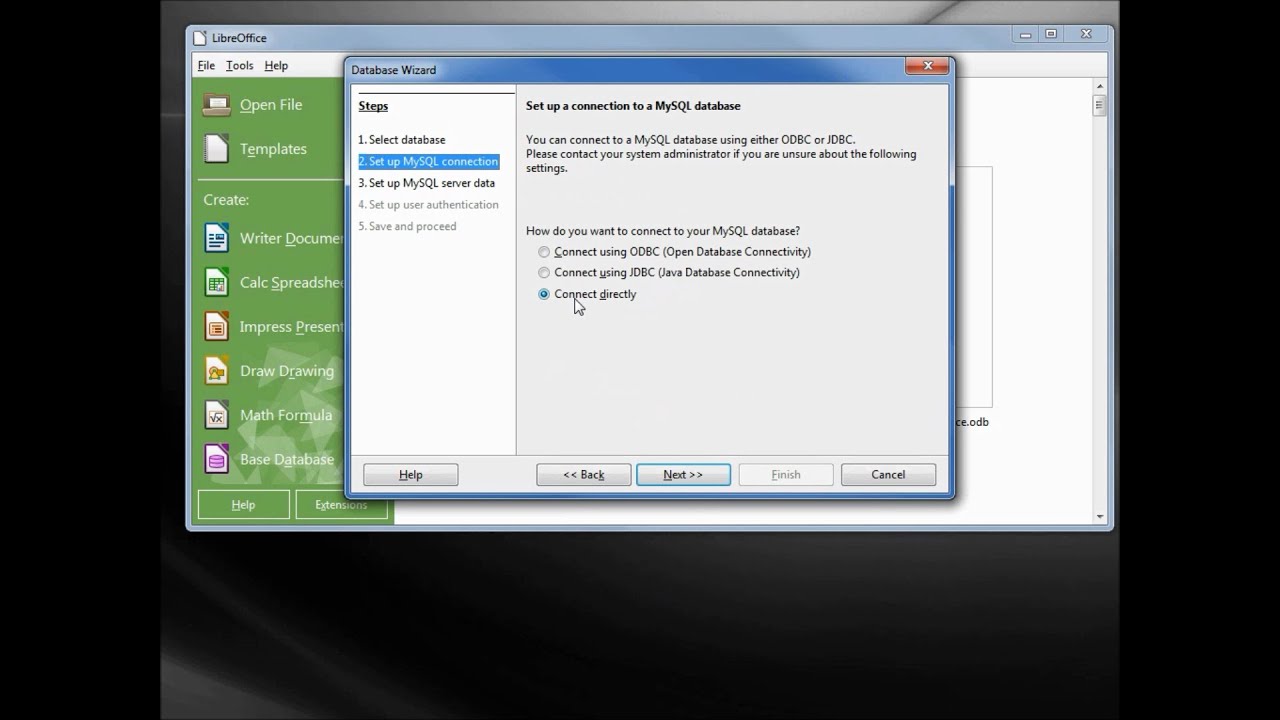Click the LibreOffice title bar document icon
Viewport: 1280px width, 720px height.
(x=200, y=38)
